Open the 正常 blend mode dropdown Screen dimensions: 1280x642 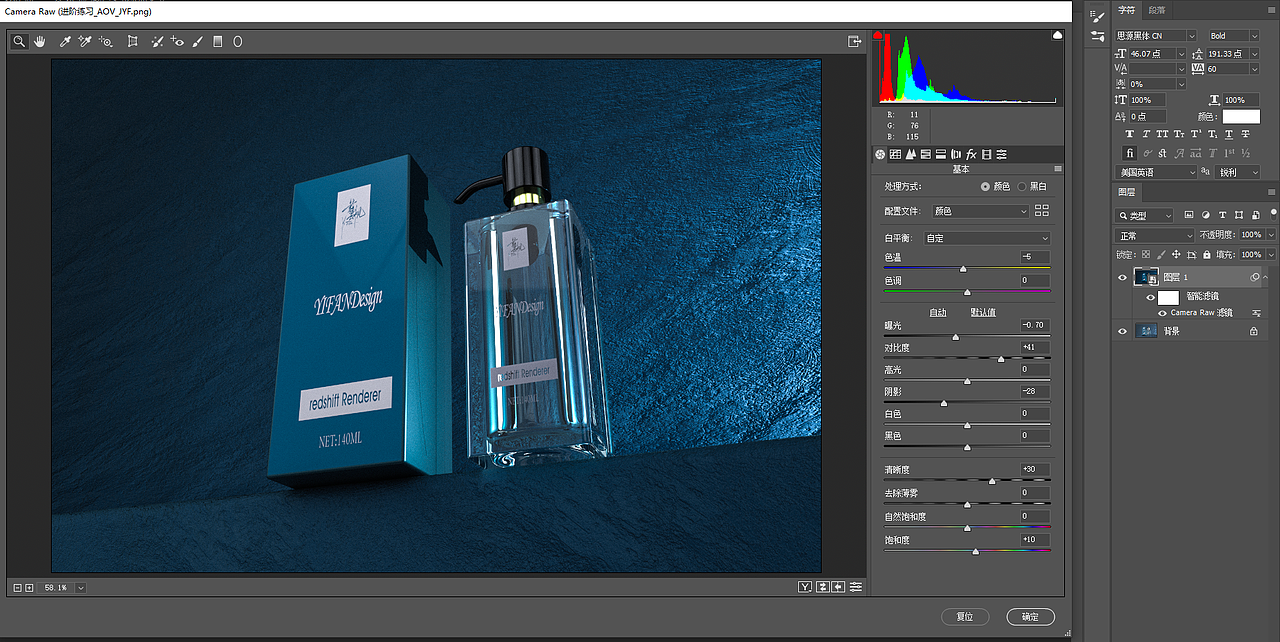(x=1154, y=236)
